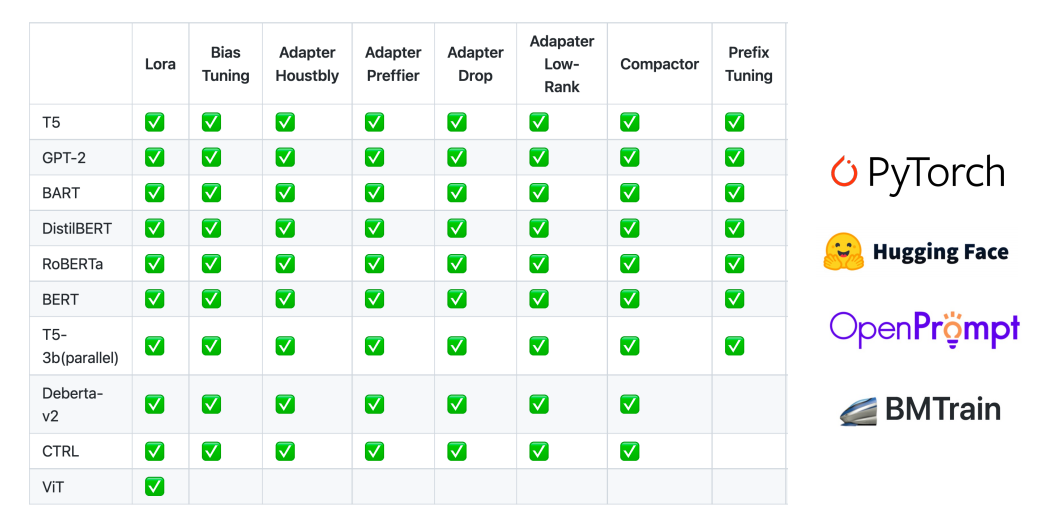The image size is (1057, 523).
Task: Click the Deberta-v2 Compactor checkmark
Action: pyautogui.click(x=629, y=404)
